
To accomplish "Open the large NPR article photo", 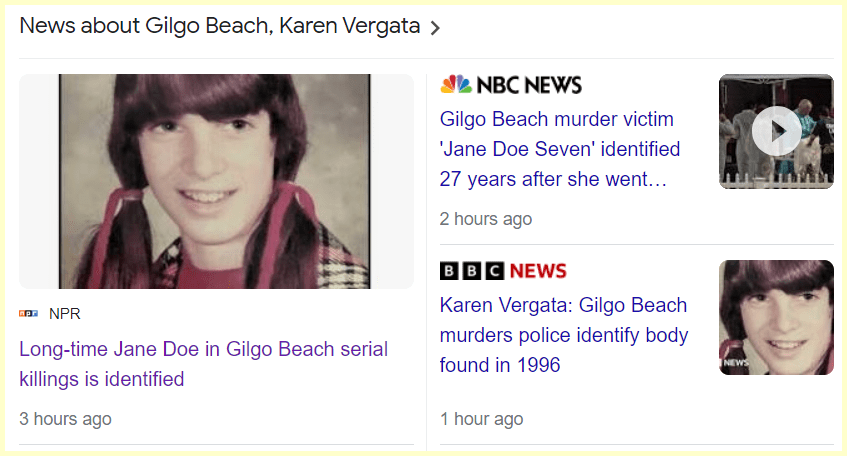I will coord(216,181).
